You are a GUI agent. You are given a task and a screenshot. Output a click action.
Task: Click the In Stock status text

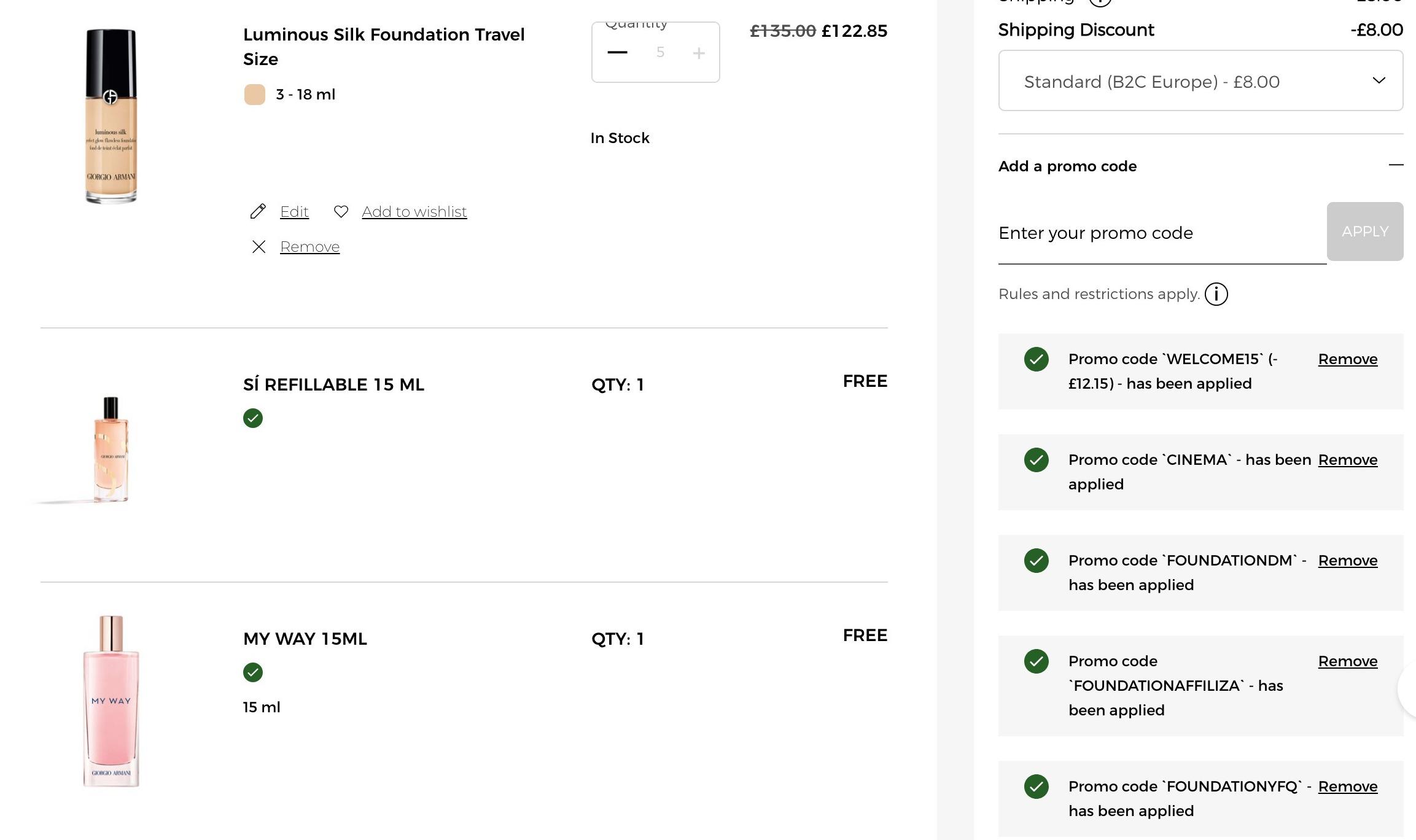620,138
